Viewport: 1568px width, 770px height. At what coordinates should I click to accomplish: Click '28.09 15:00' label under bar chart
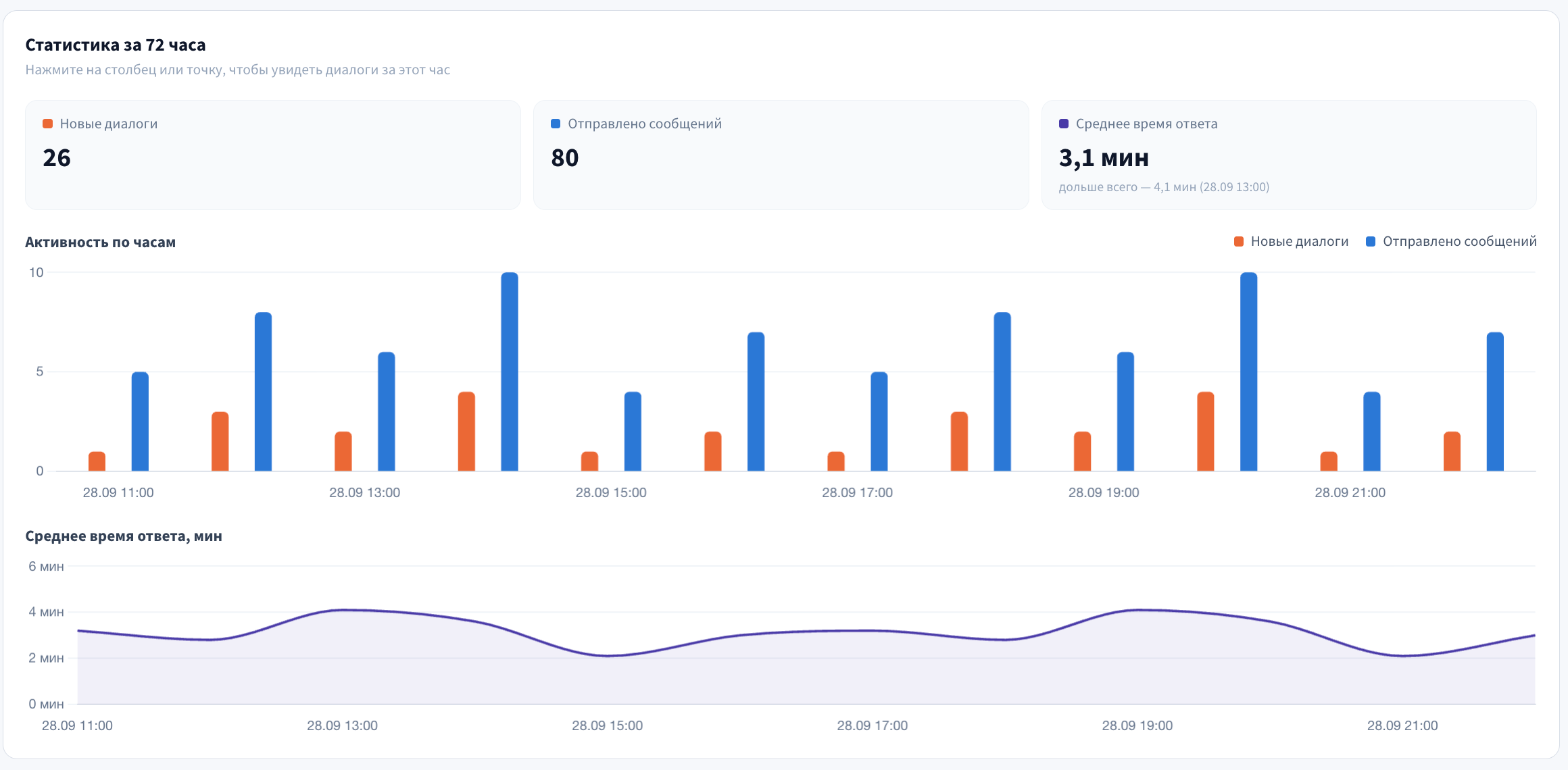pyautogui.click(x=611, y=492)
